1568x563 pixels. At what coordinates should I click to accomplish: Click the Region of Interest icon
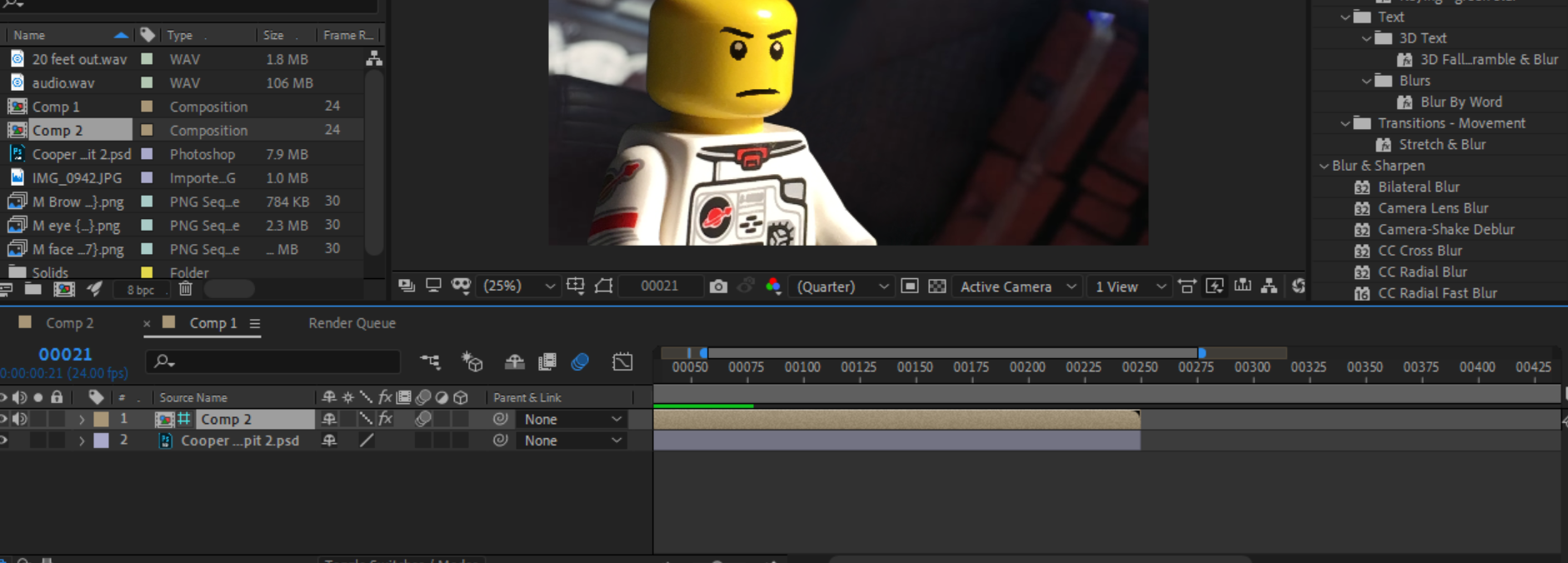[910, 286]
